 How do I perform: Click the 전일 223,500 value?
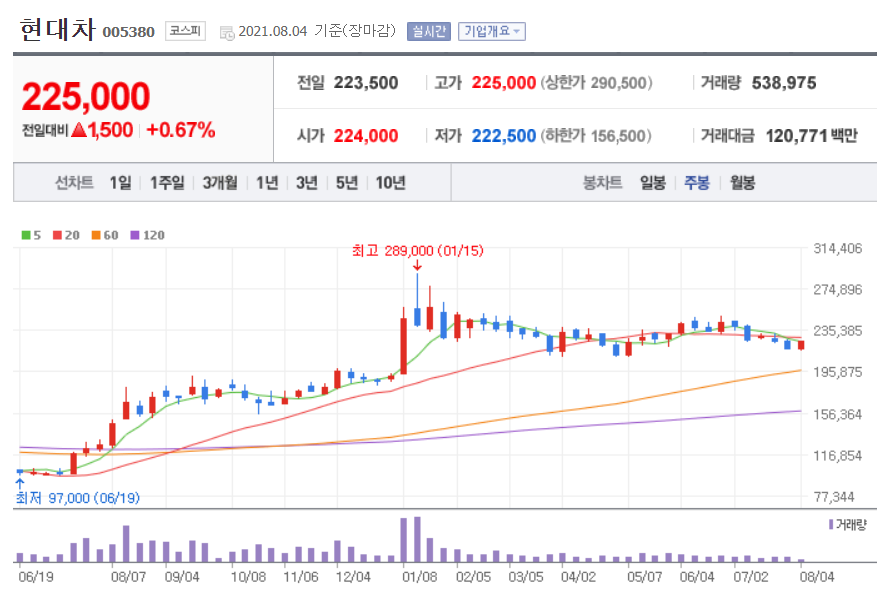coord(366,83)
